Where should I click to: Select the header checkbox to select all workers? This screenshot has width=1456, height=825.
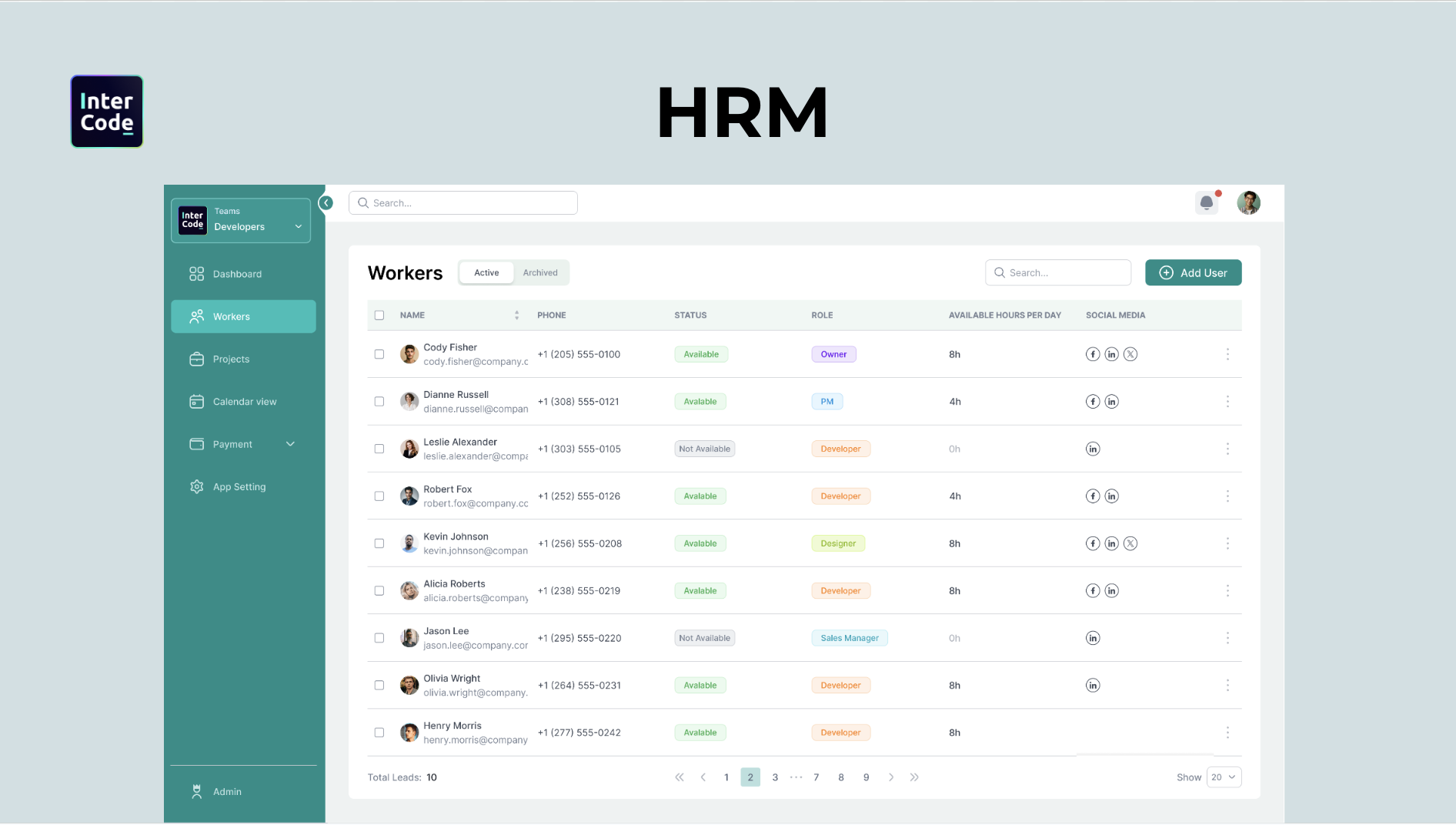(x=379, y=315)
